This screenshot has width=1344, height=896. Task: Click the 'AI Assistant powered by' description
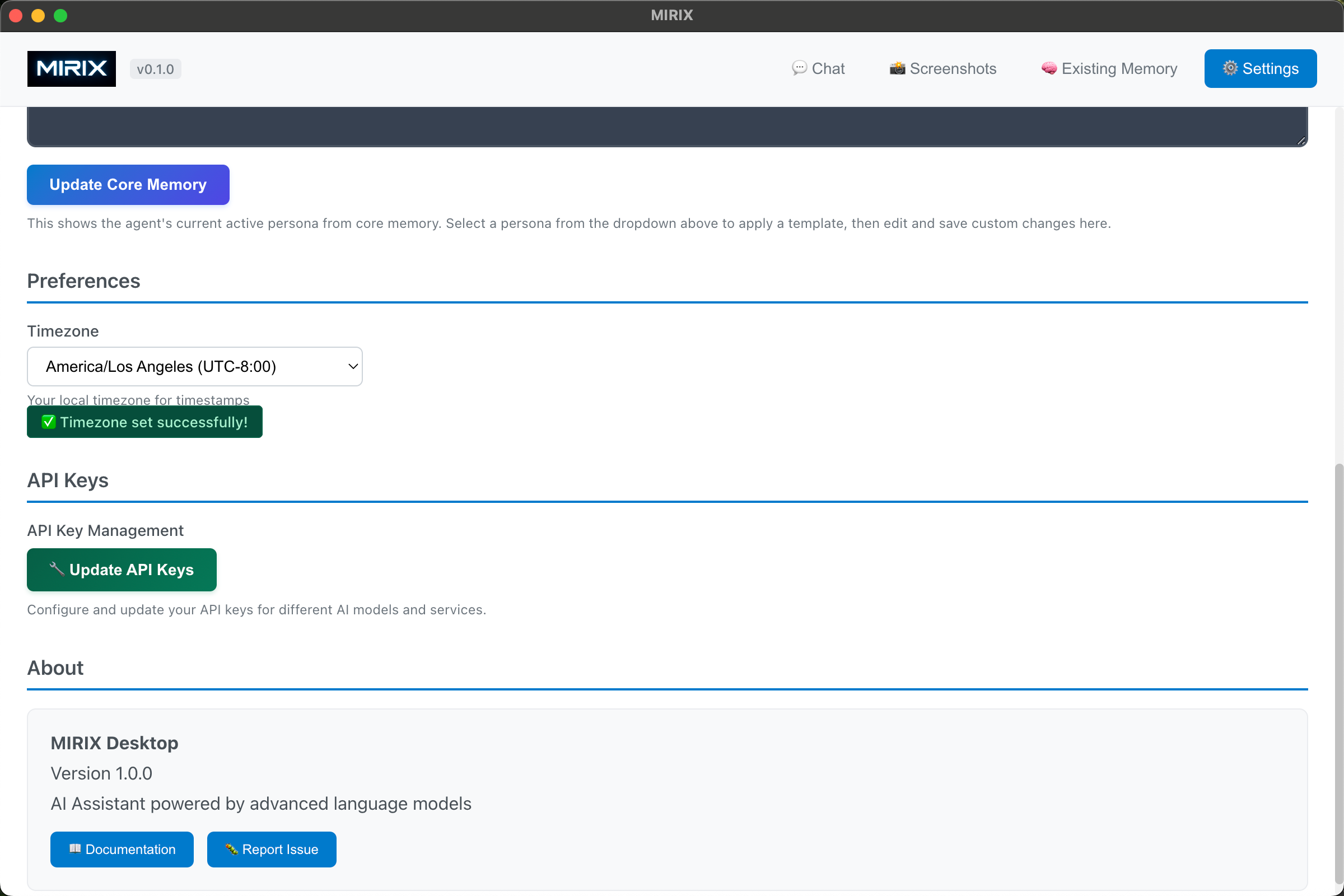(261, 804)
